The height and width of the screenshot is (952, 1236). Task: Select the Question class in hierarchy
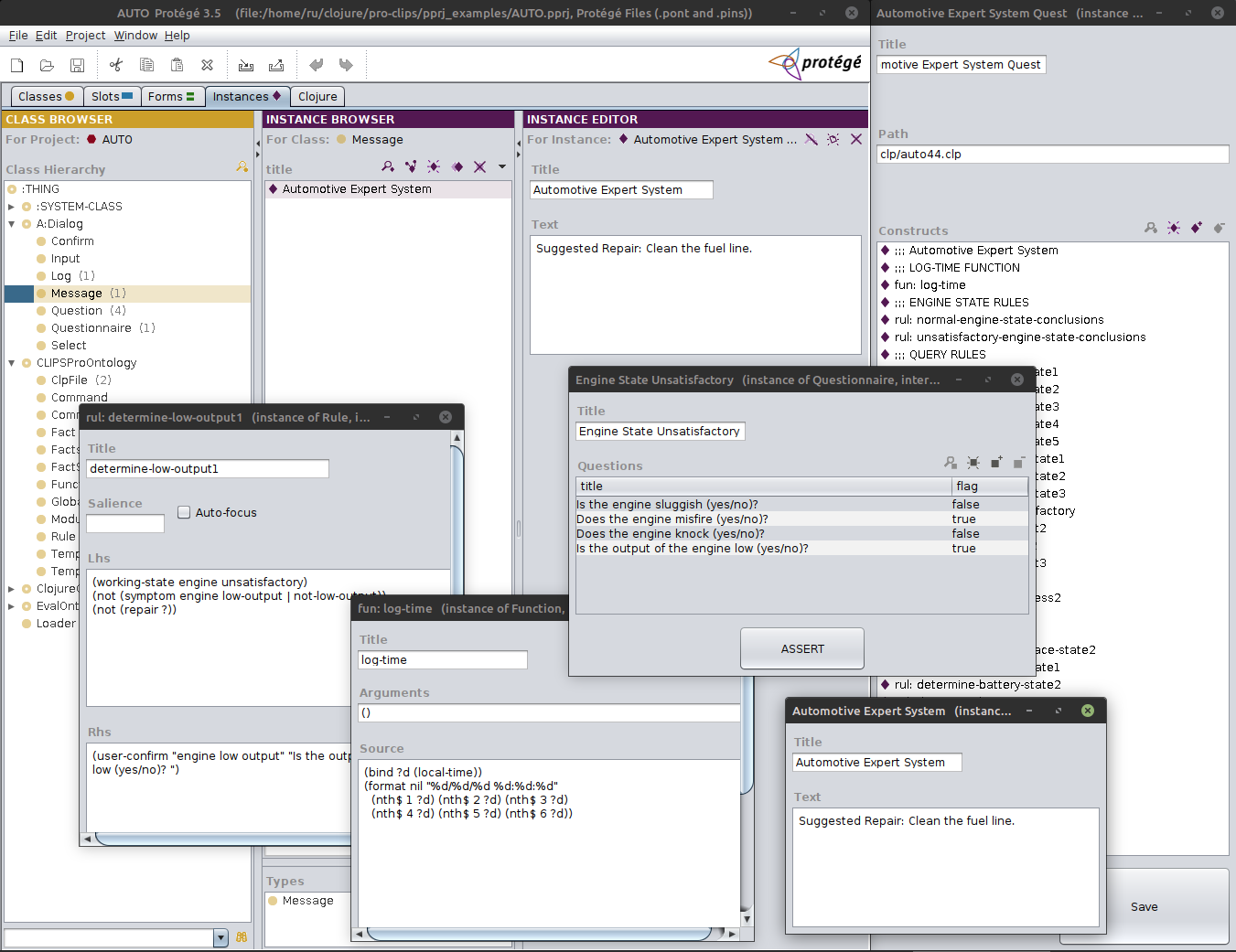tap(77, 311)
